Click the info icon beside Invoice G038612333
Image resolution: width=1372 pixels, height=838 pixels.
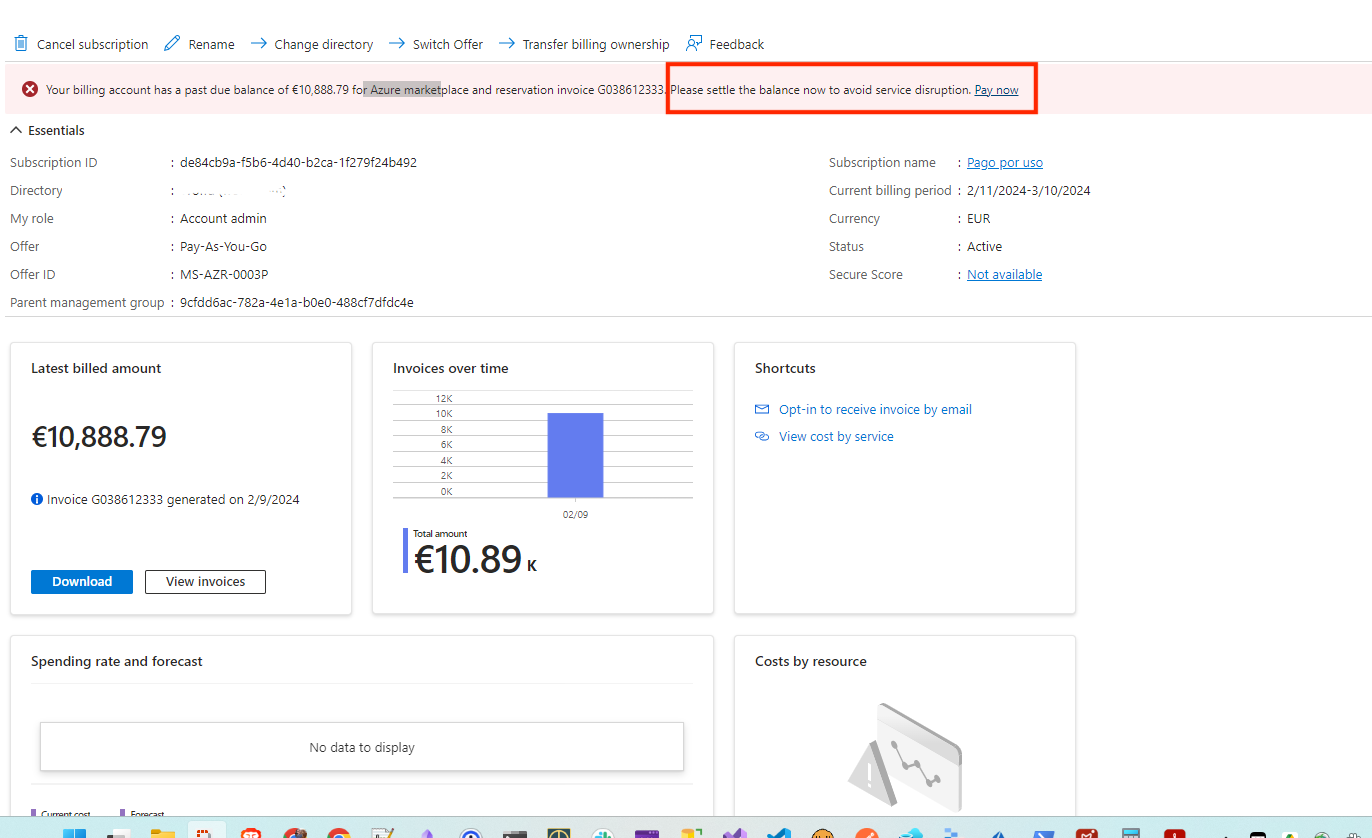coord(37,499)
